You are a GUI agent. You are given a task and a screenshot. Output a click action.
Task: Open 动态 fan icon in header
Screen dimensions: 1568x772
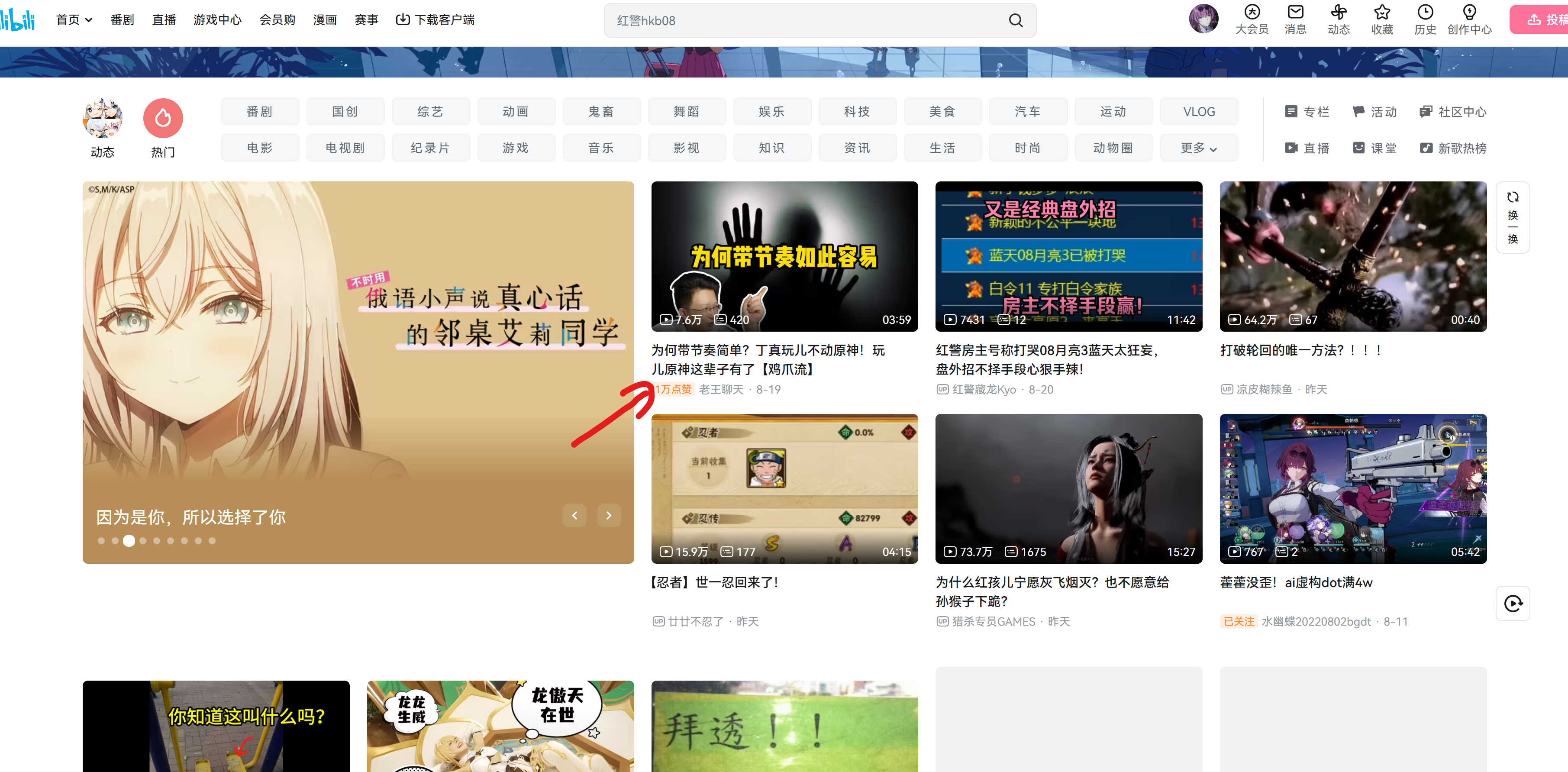[x=1339, y=20]
